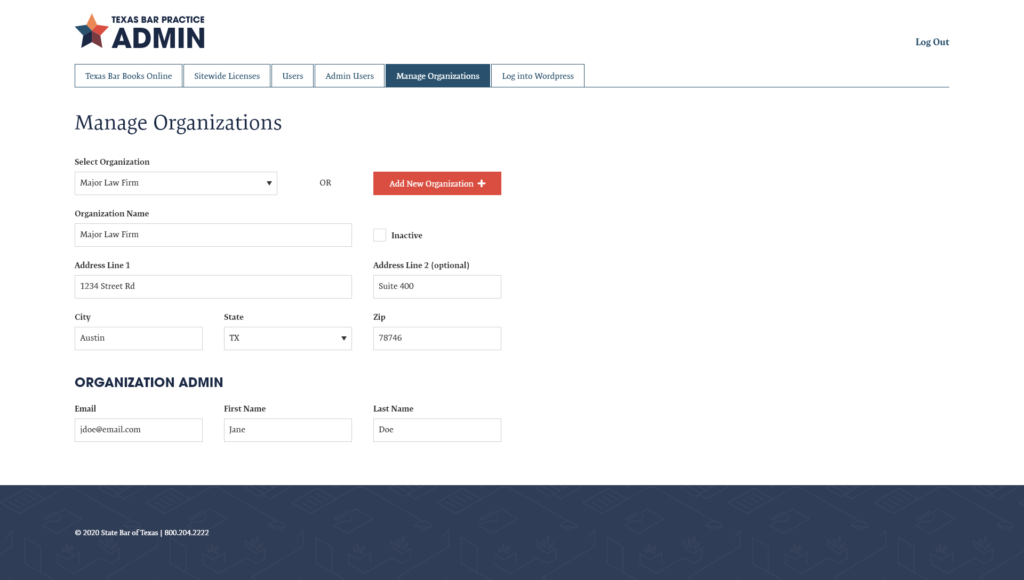The width and height of the screenshot is (1024, 580).
Task: Click the plus icon on Add New Organization
Action: pyautogui.click(x=482, y=184)
